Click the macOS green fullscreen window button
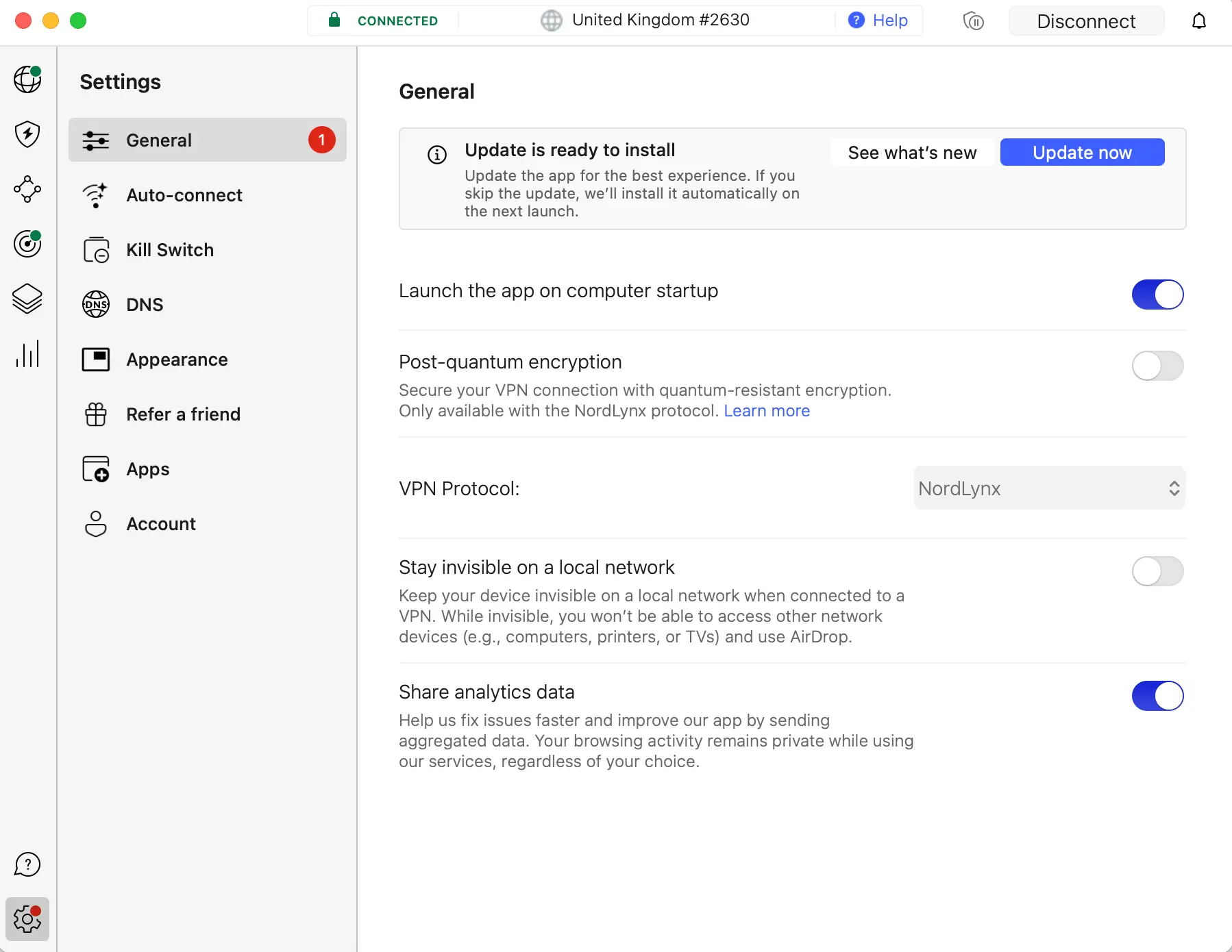1232x952 pixels. tap(78, 21)
